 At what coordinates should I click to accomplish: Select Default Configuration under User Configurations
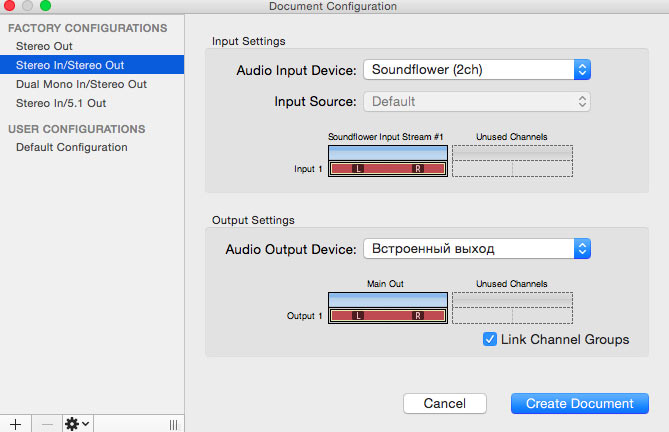(71, 147)
